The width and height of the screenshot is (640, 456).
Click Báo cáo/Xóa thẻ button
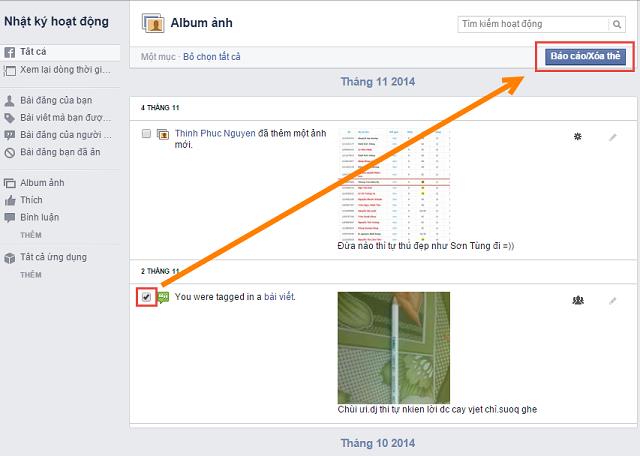click(x=585, y=56)
